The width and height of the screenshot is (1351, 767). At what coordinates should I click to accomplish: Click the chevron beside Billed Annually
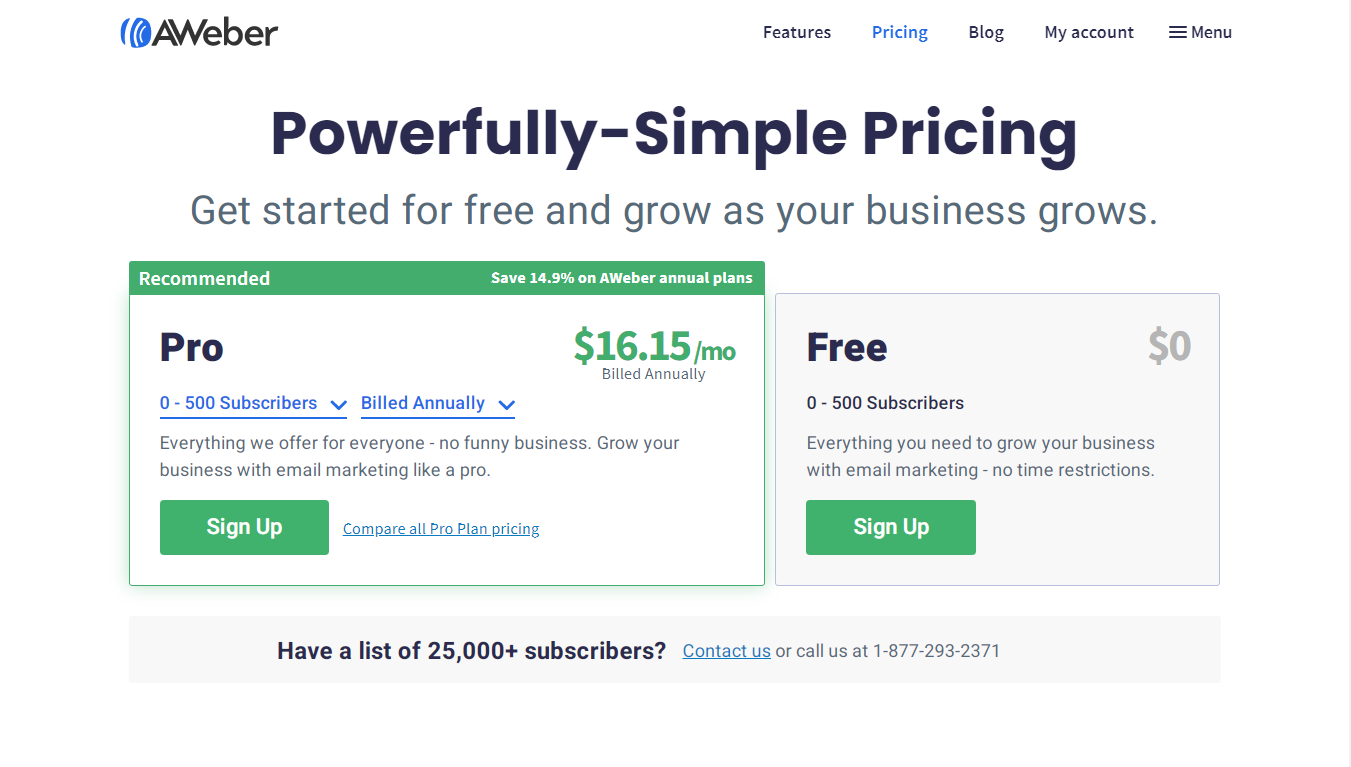[x=506, y=405]
